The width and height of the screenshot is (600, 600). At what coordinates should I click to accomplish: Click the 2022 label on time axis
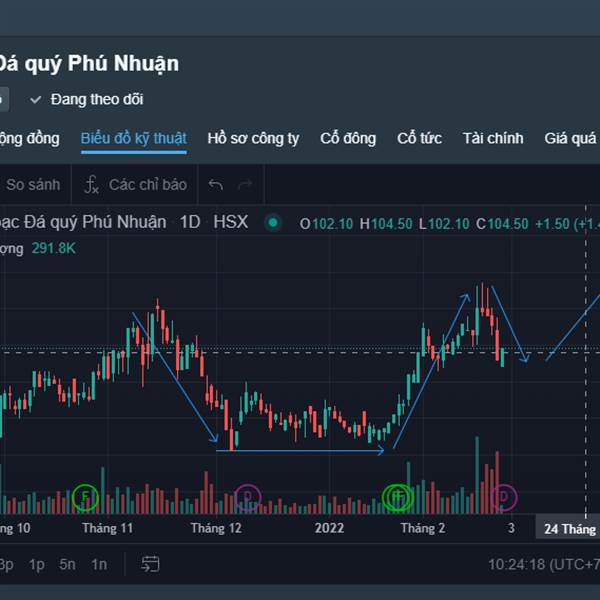(x=329, y=528)
